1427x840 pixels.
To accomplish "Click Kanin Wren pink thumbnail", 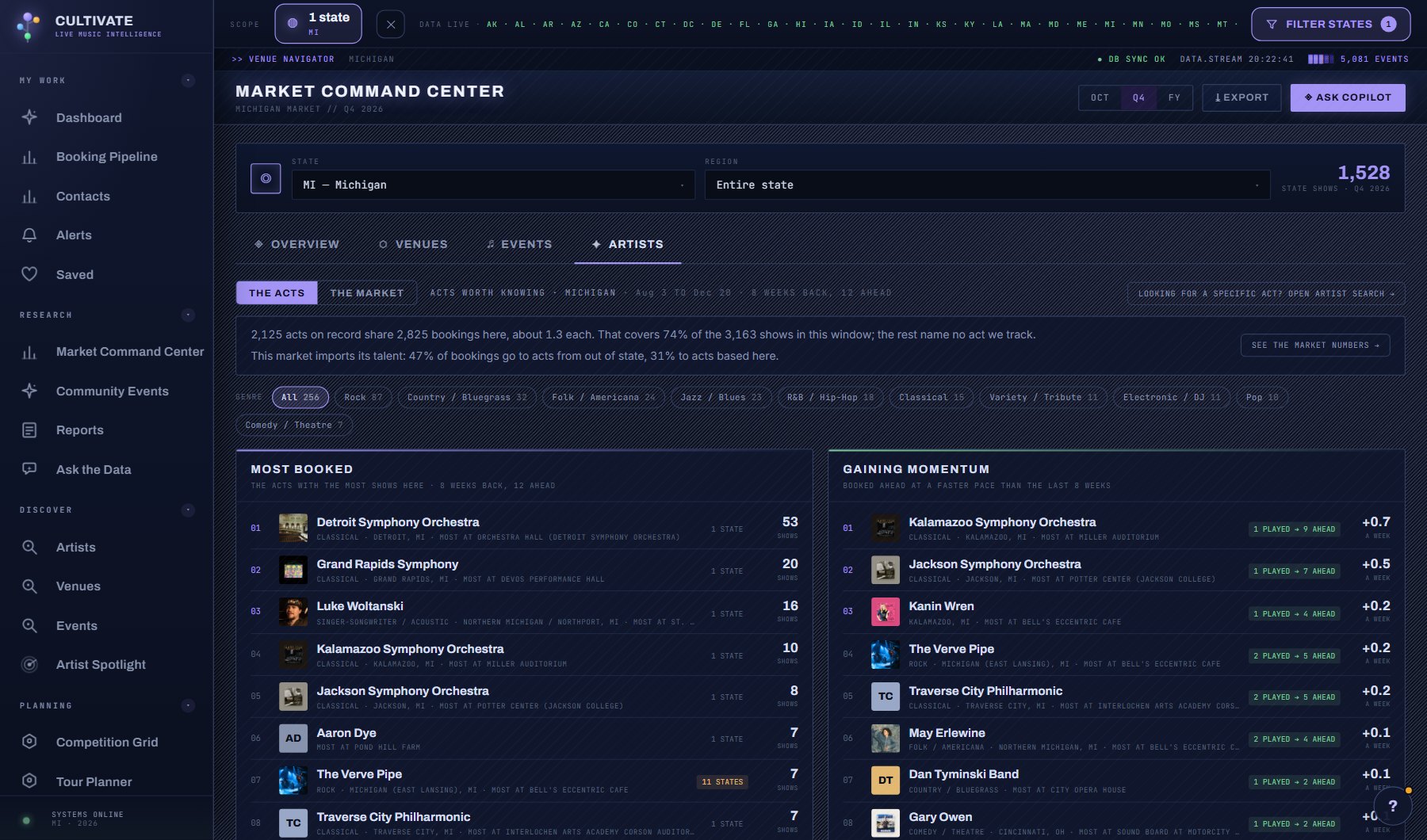I will pyautogui.click(x=886, y=612).
